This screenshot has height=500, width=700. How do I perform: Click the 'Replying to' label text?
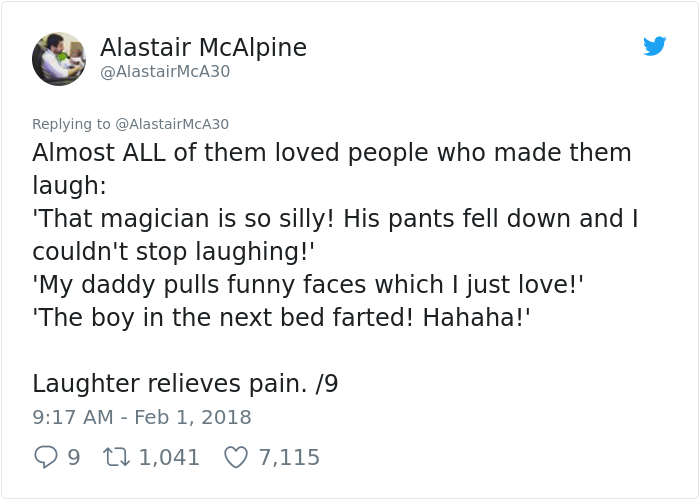[71, 124]
